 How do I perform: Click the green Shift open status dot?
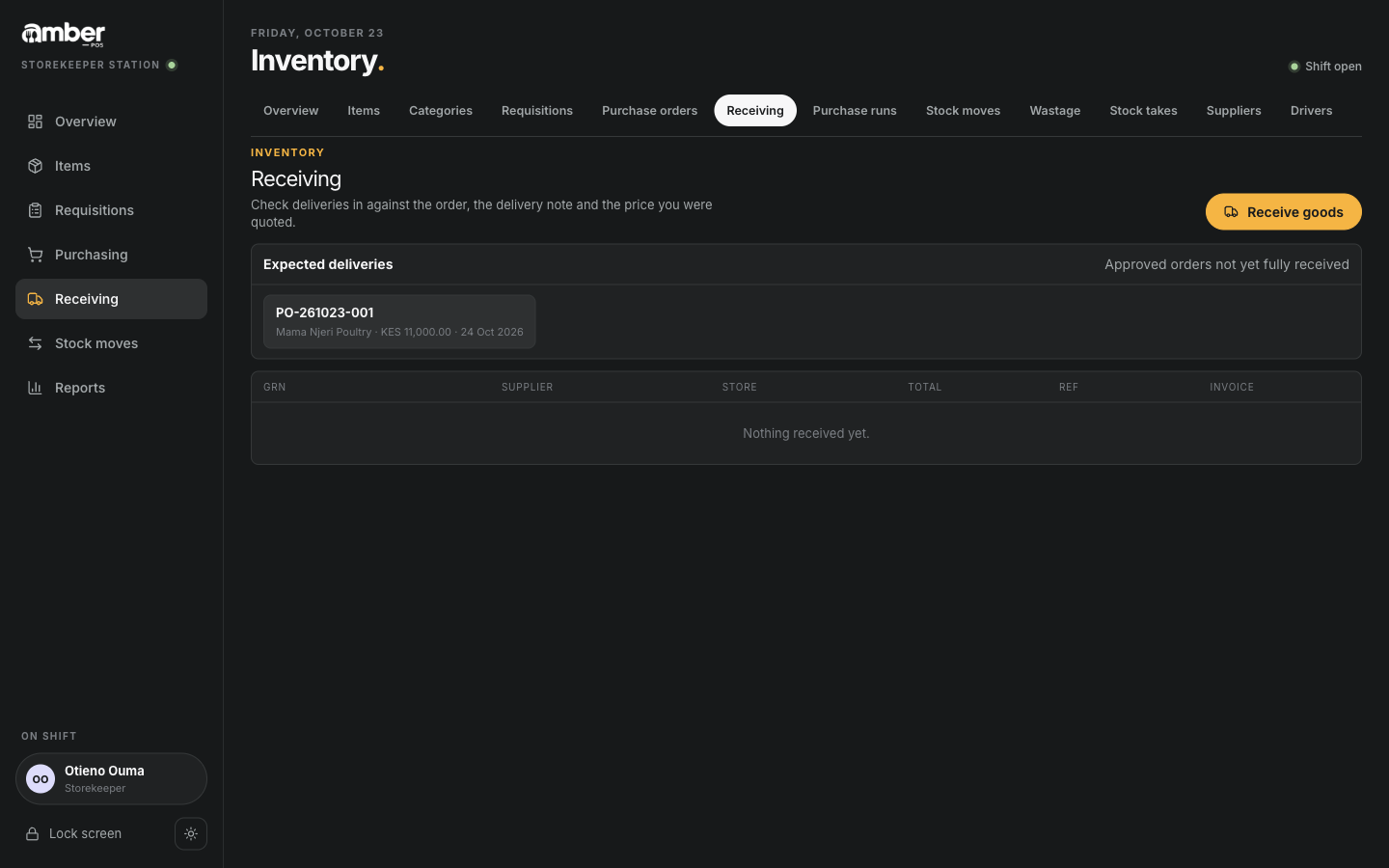tap(1294, 67)
